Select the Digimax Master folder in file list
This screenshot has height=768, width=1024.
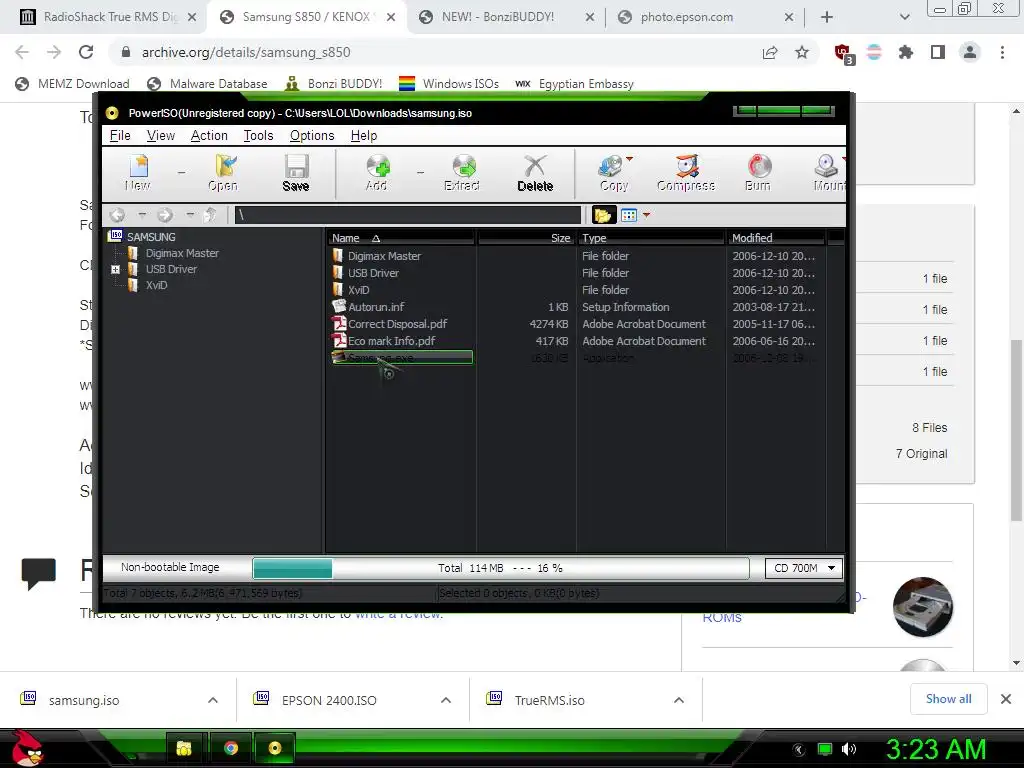click(x=384, y=256)
